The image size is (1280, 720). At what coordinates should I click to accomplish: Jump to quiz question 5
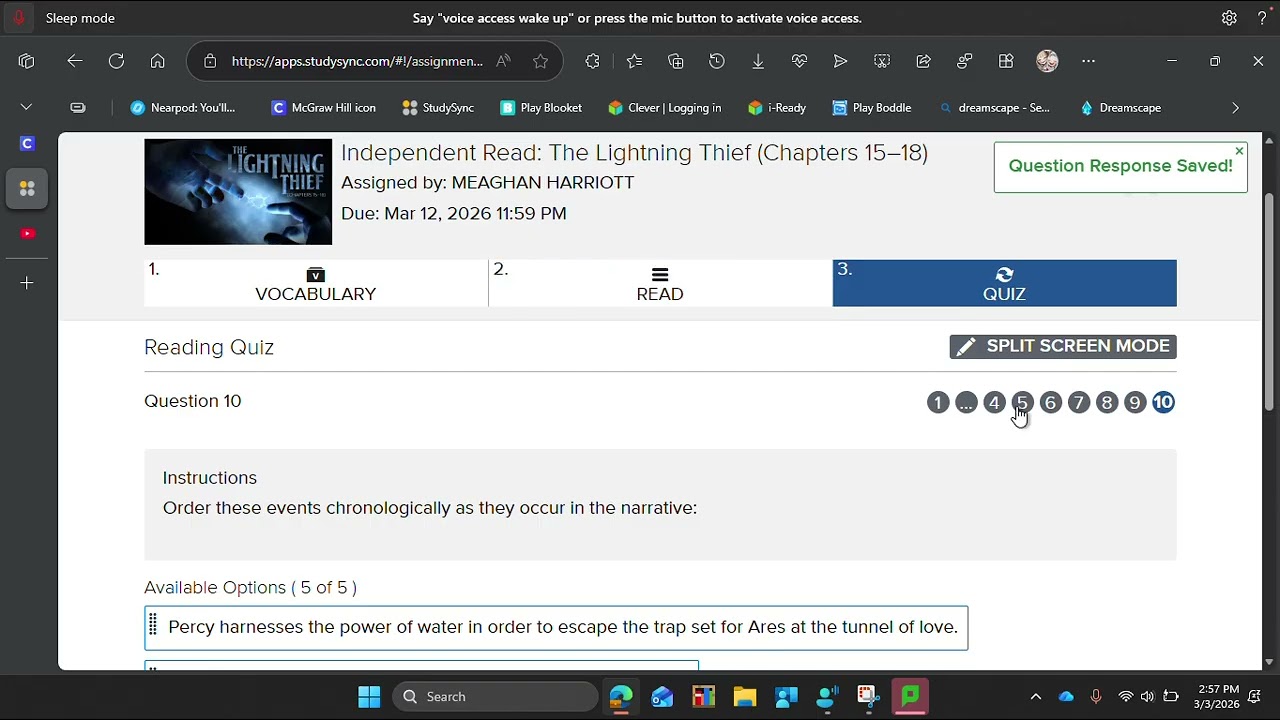1022,402
